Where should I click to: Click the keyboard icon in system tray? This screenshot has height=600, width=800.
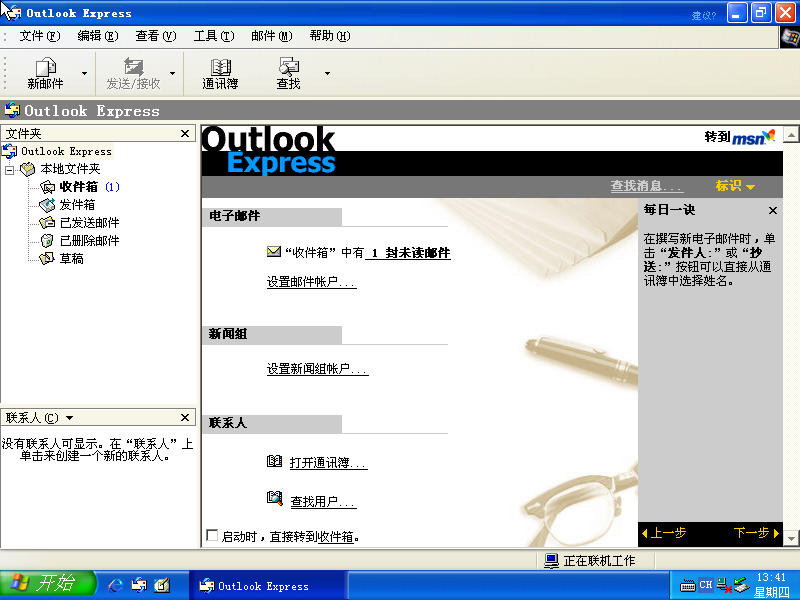tap(688, 586)
